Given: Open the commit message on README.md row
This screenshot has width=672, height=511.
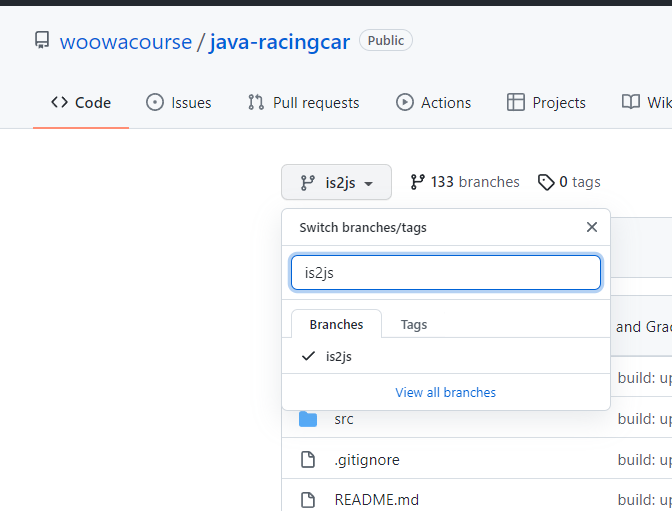Looking at the screenshot, I should tap(645, 499).
